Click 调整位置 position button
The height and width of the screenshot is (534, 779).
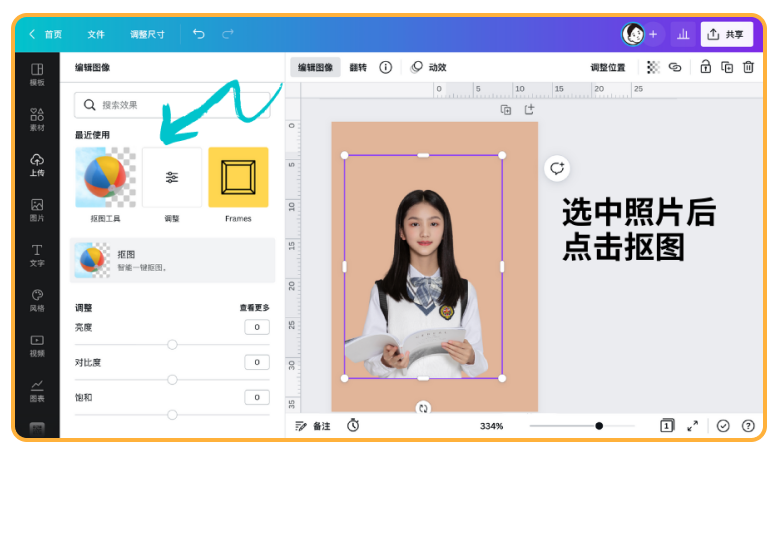[x=608, y=67]
